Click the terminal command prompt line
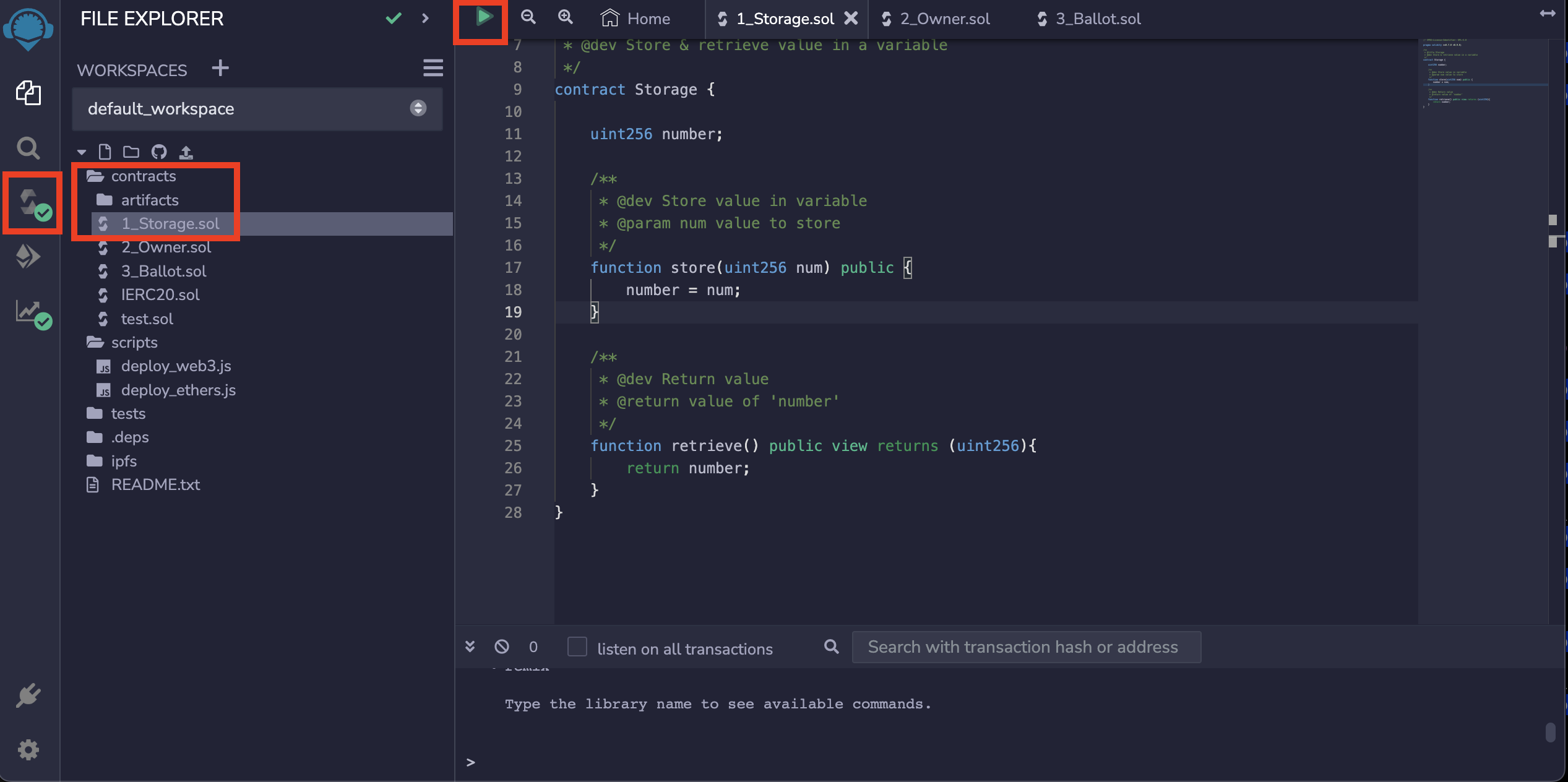 [1009, 762]
